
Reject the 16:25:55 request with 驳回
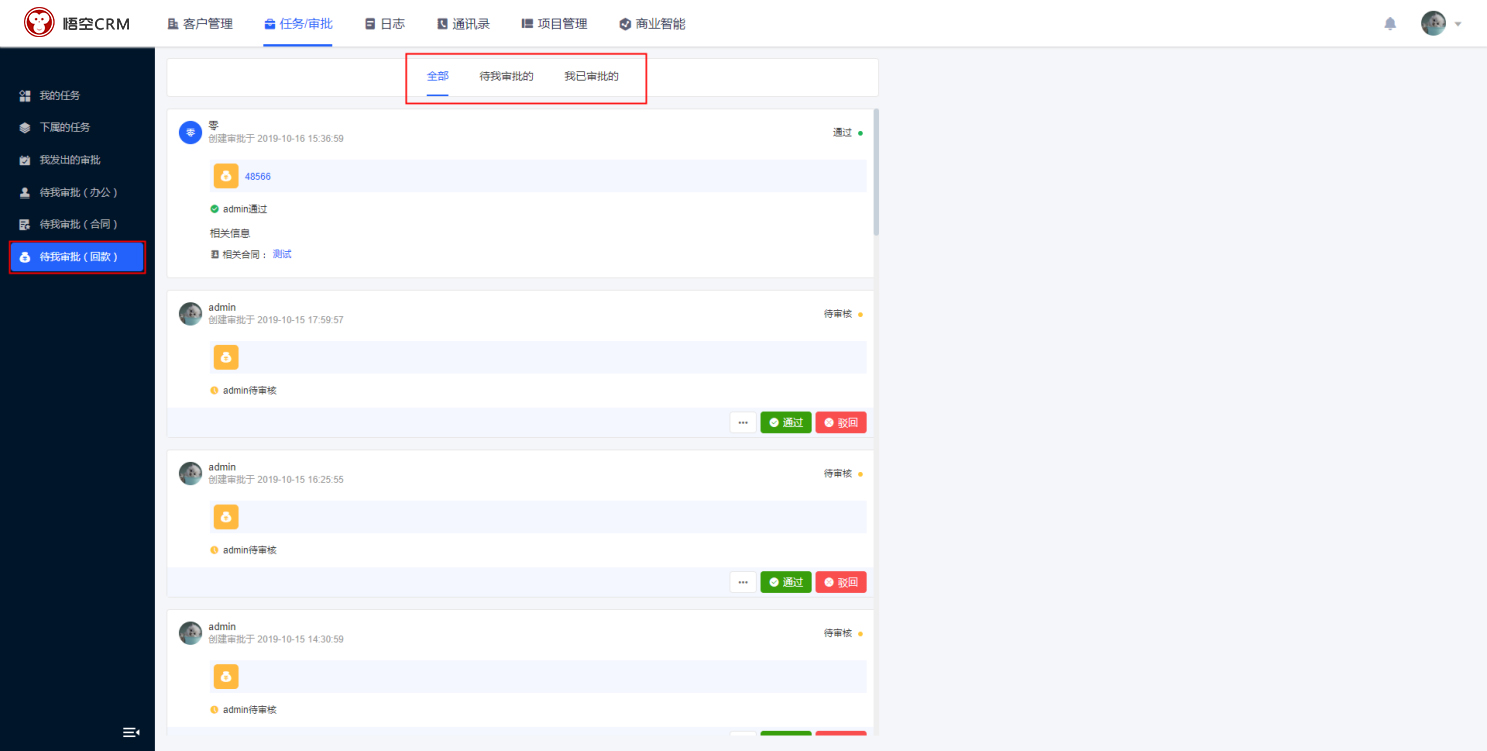[841, 582]
